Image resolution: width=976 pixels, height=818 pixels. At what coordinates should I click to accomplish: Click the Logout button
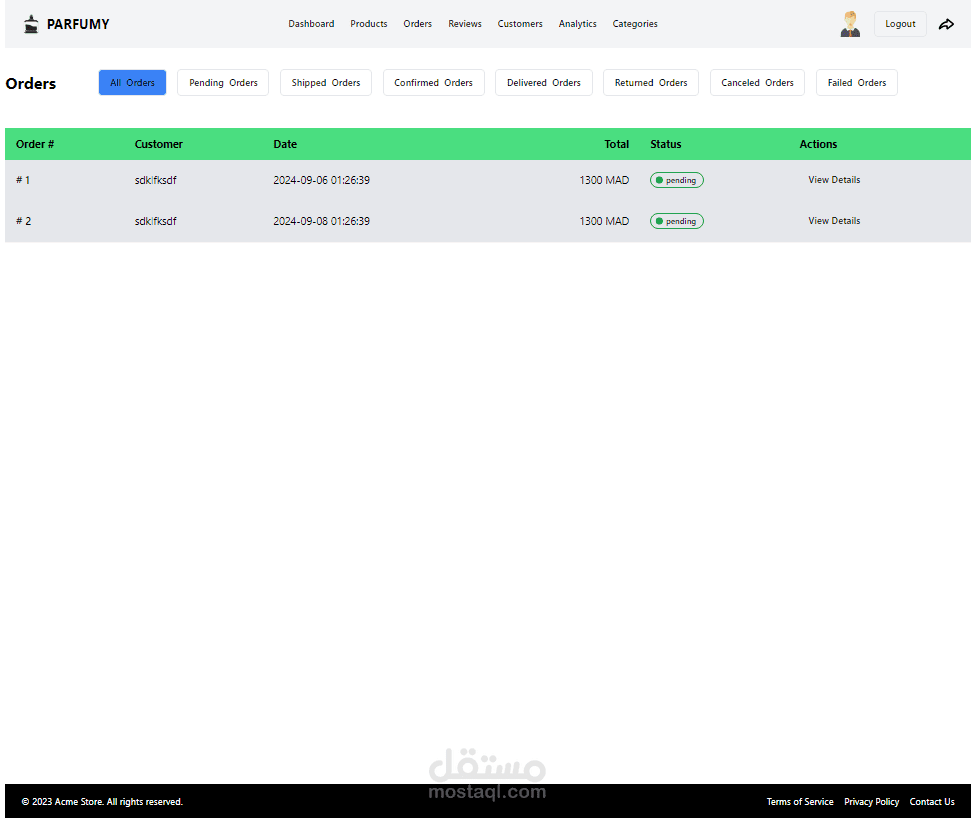[x=900, y=24]
